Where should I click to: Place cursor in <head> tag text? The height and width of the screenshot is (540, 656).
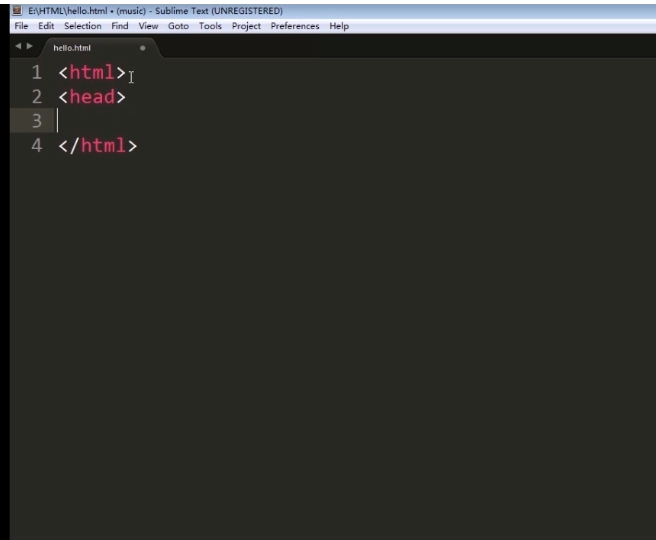[92, 97]
